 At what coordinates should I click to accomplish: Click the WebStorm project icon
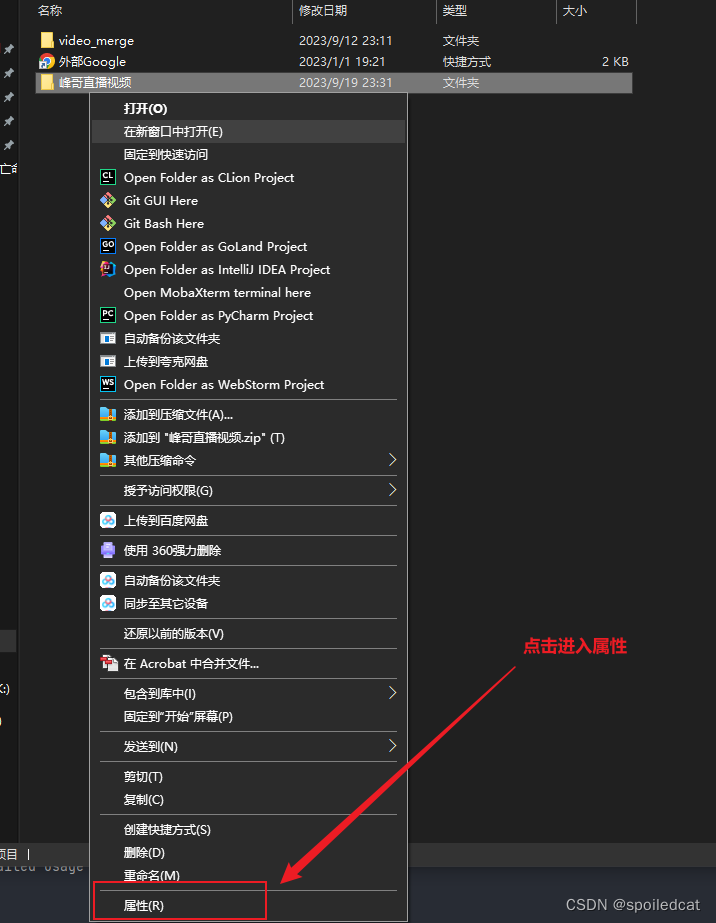[108, 384]
